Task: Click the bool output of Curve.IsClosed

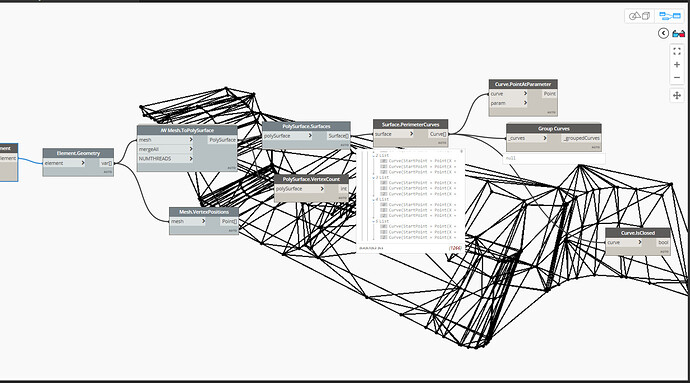Action: coord(663,242)
